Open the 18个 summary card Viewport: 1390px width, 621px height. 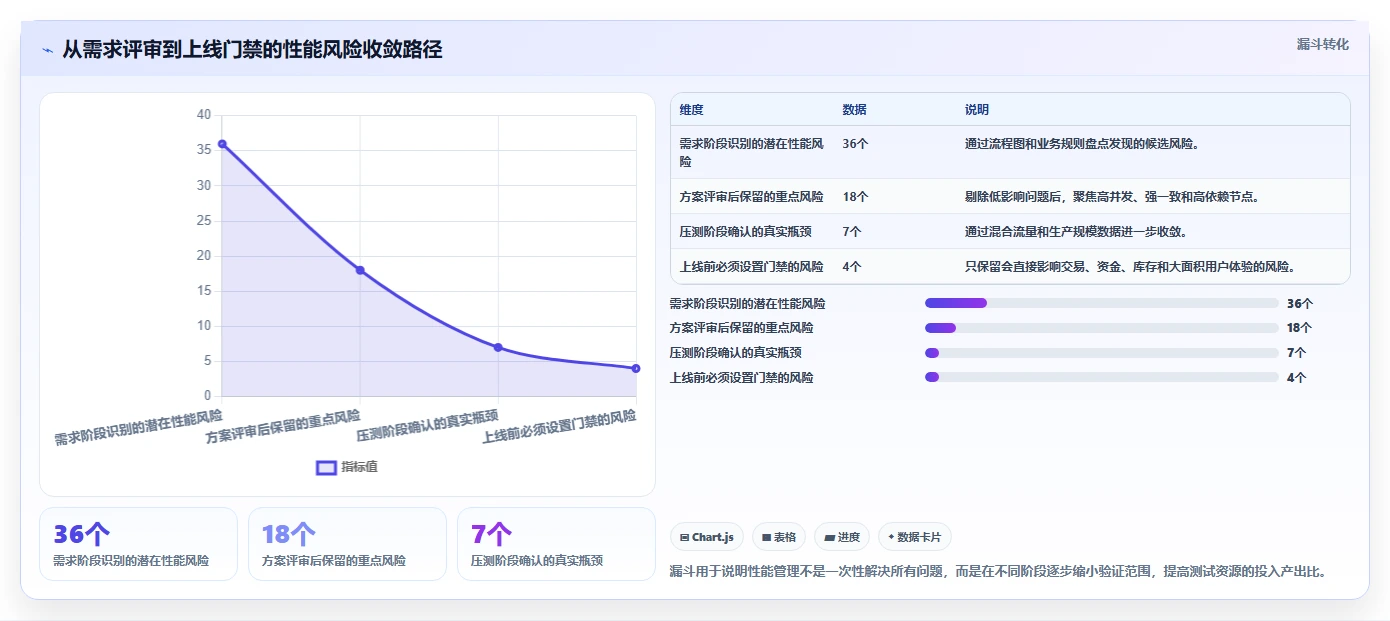click(x=347, y=544)
